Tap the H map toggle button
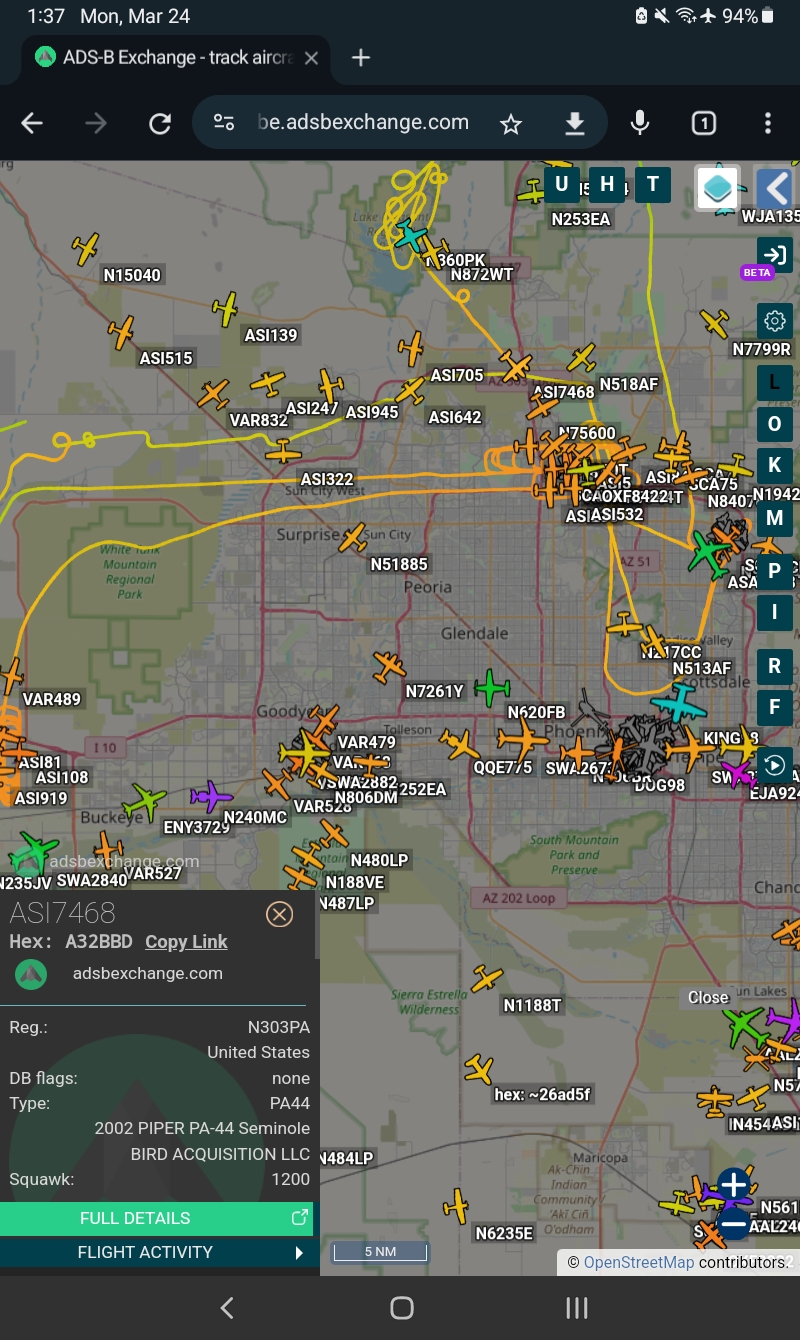800x1340 pixels. [607, 184]
